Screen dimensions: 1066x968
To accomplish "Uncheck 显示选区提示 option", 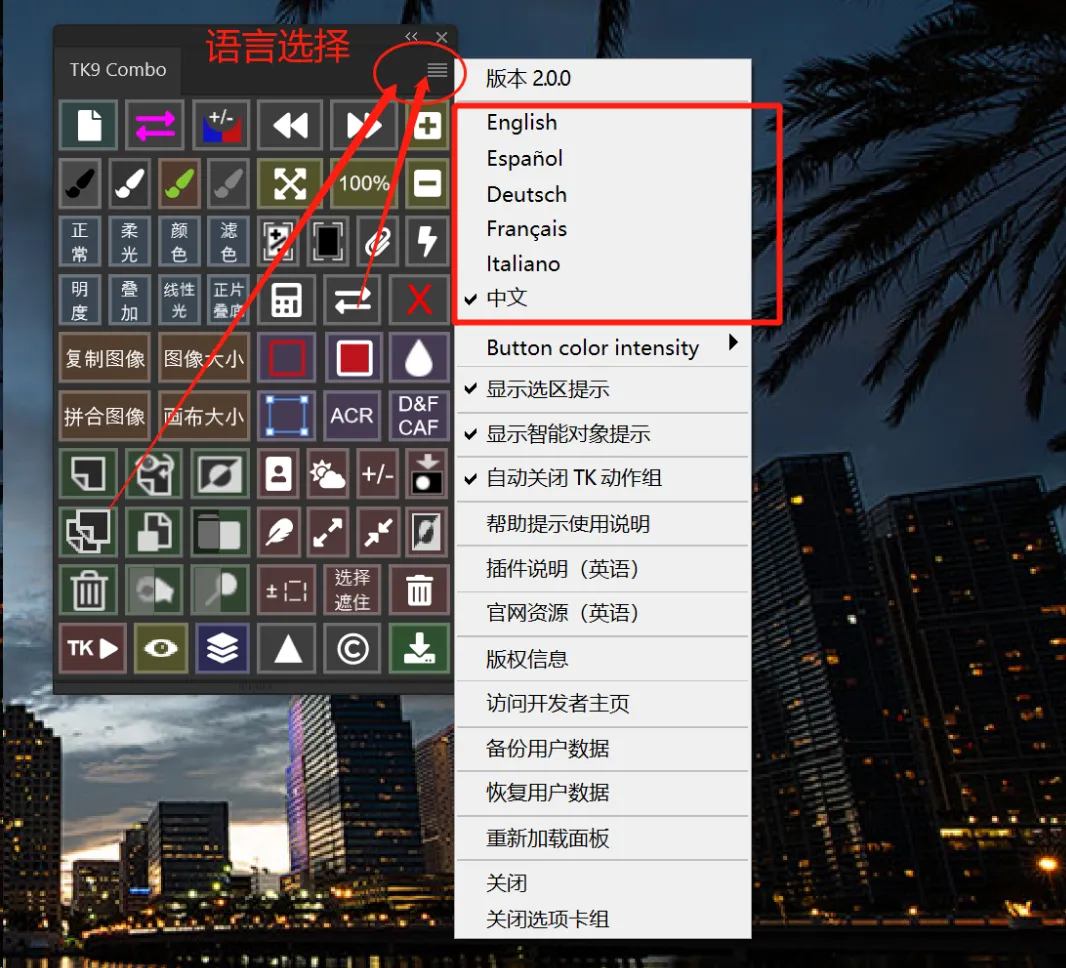I will pos(546,391).
